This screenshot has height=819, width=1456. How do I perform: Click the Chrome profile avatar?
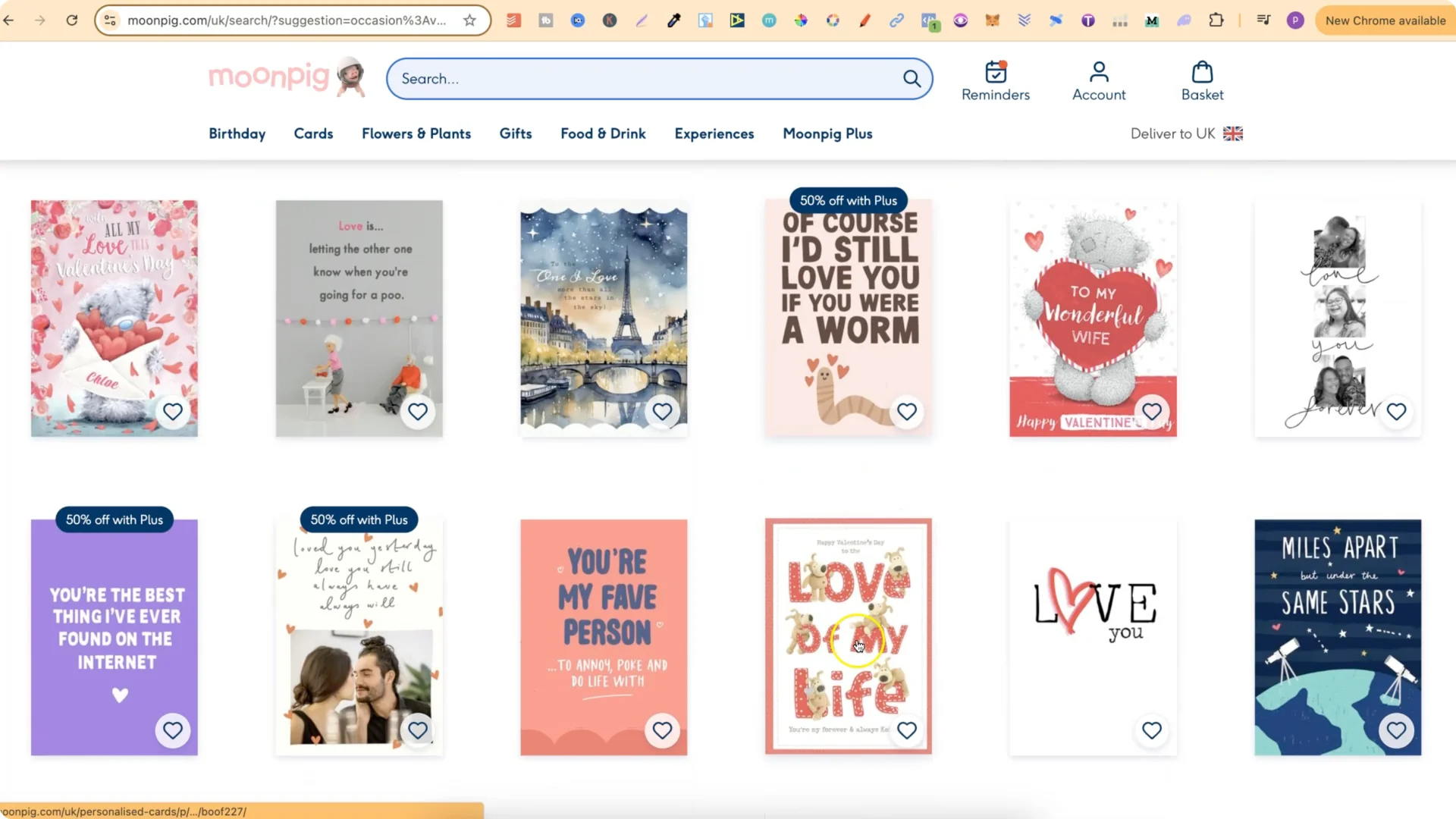[1295, 20]
